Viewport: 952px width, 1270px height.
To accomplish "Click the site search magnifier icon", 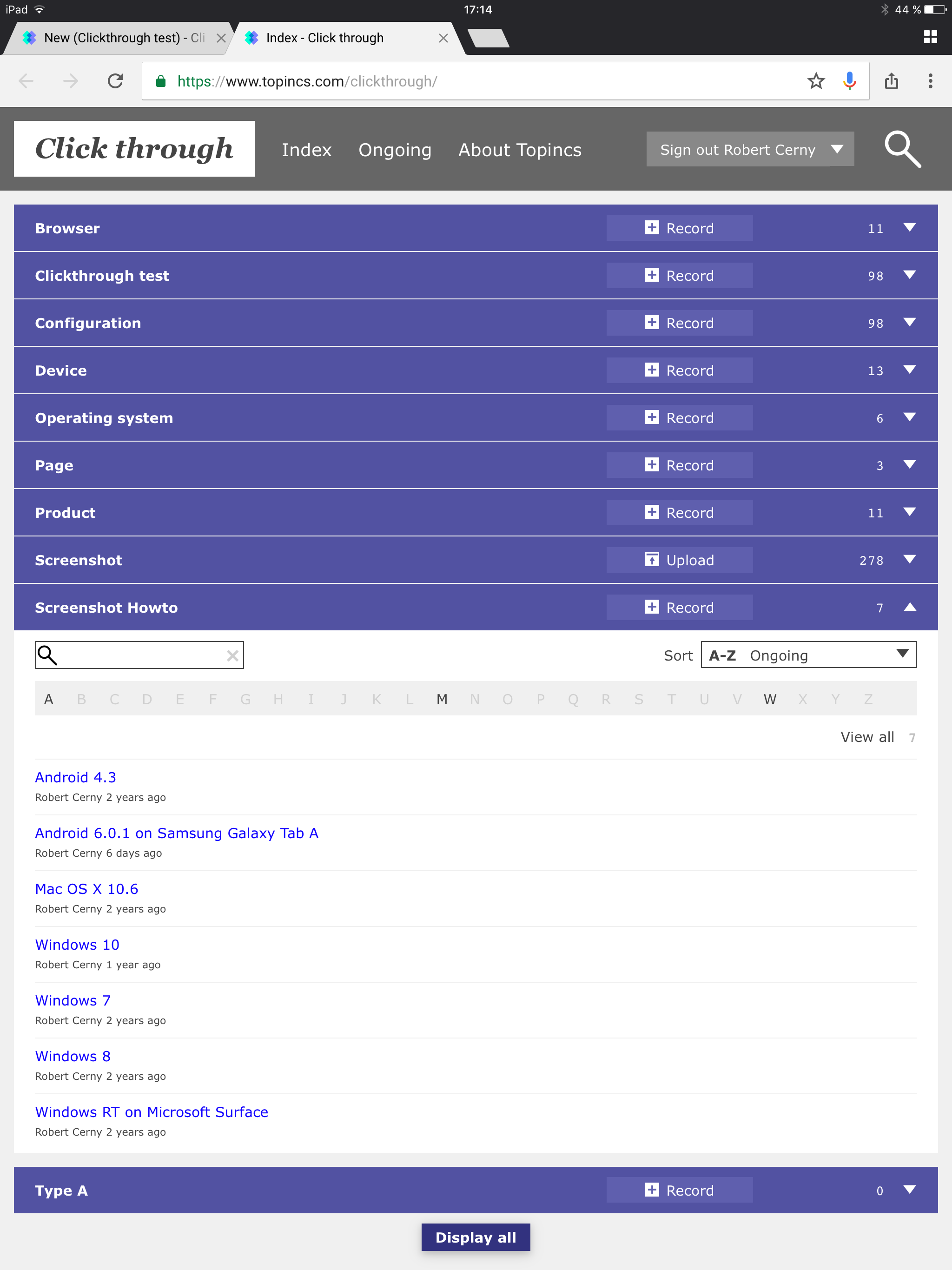I will [x=902, y=149].
